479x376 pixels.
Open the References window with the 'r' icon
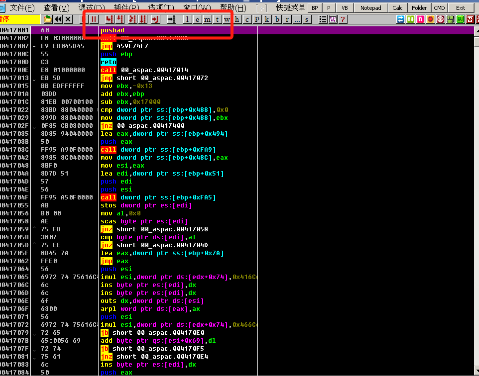287,19
